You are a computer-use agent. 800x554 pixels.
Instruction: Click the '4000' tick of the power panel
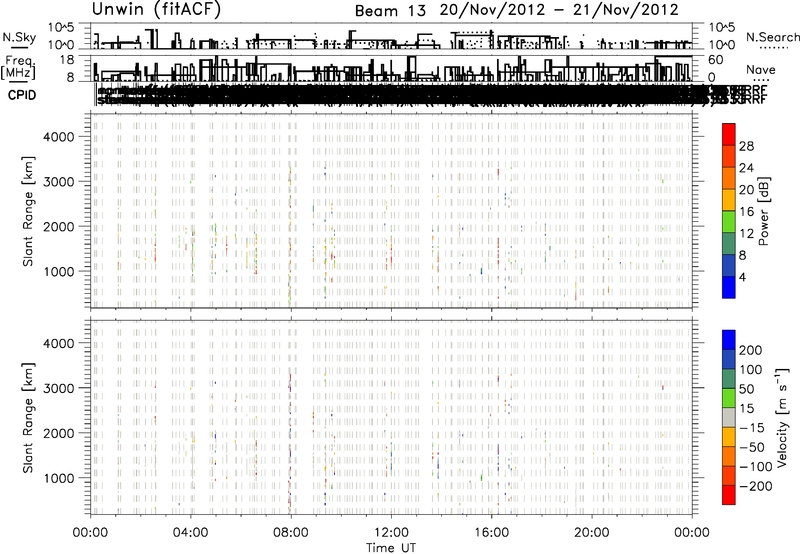coord(59,137)
